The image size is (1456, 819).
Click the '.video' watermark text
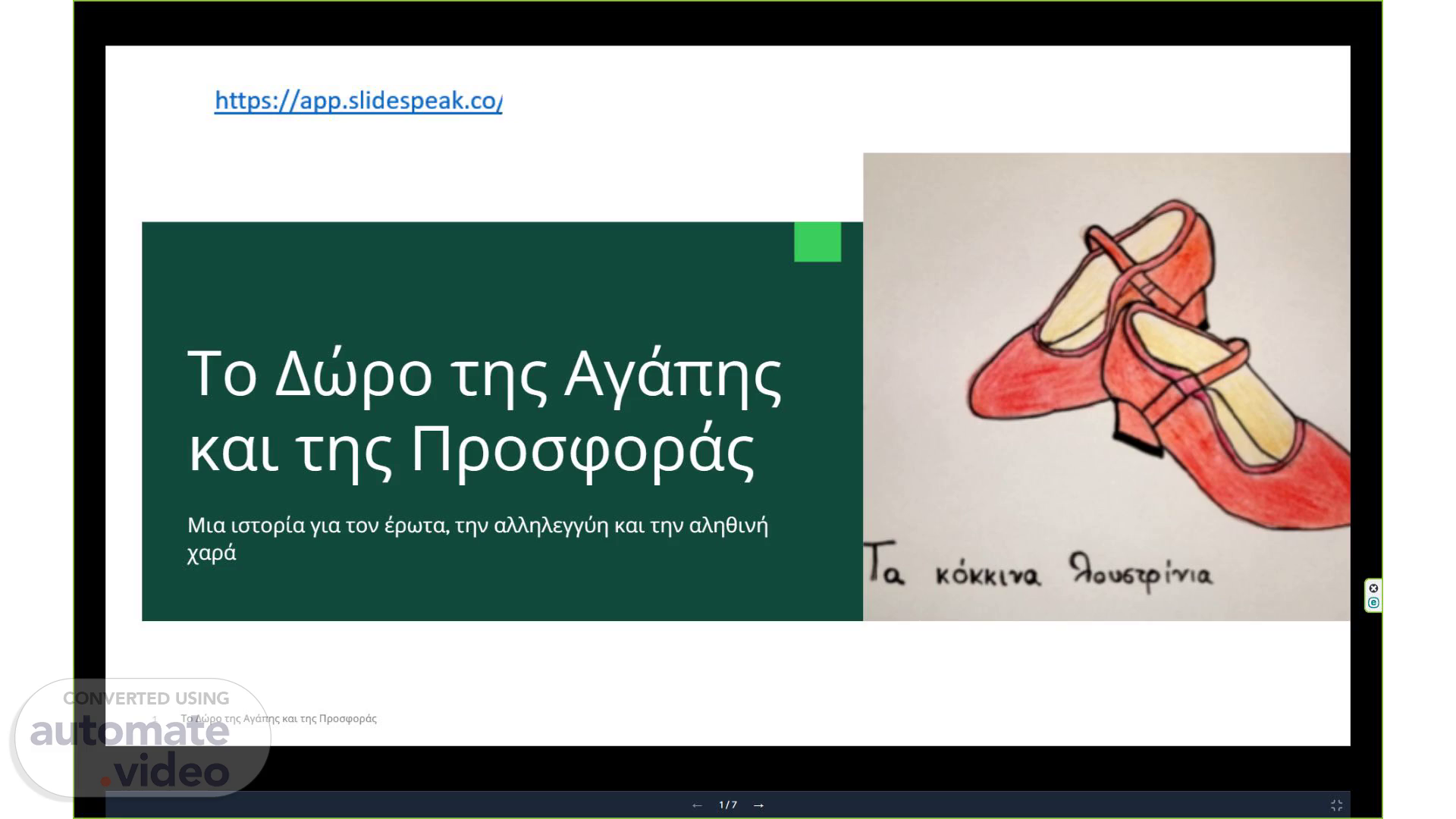[x=167, y=773]
